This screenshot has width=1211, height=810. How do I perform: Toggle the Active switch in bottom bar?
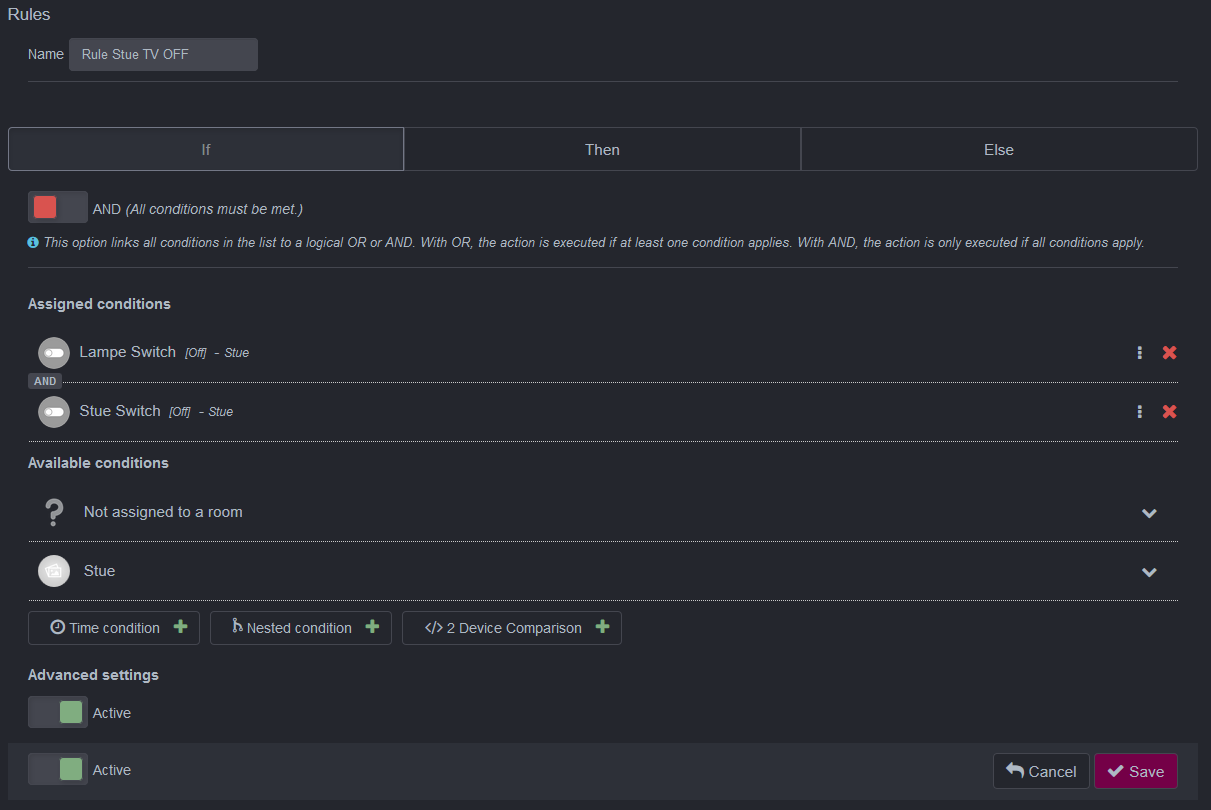(x=57, y=770)
